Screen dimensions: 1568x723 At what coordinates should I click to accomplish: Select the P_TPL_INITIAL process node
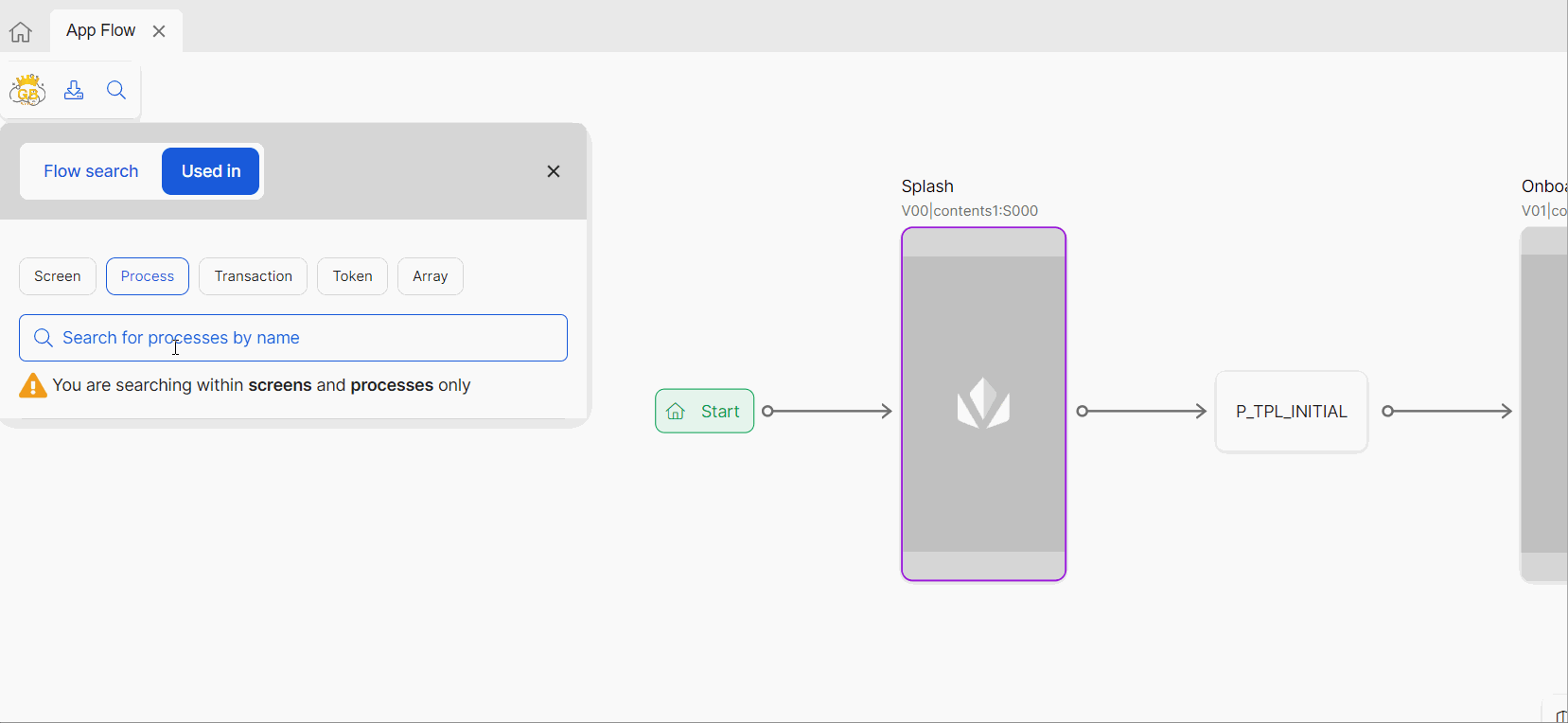coord(1291,412)
